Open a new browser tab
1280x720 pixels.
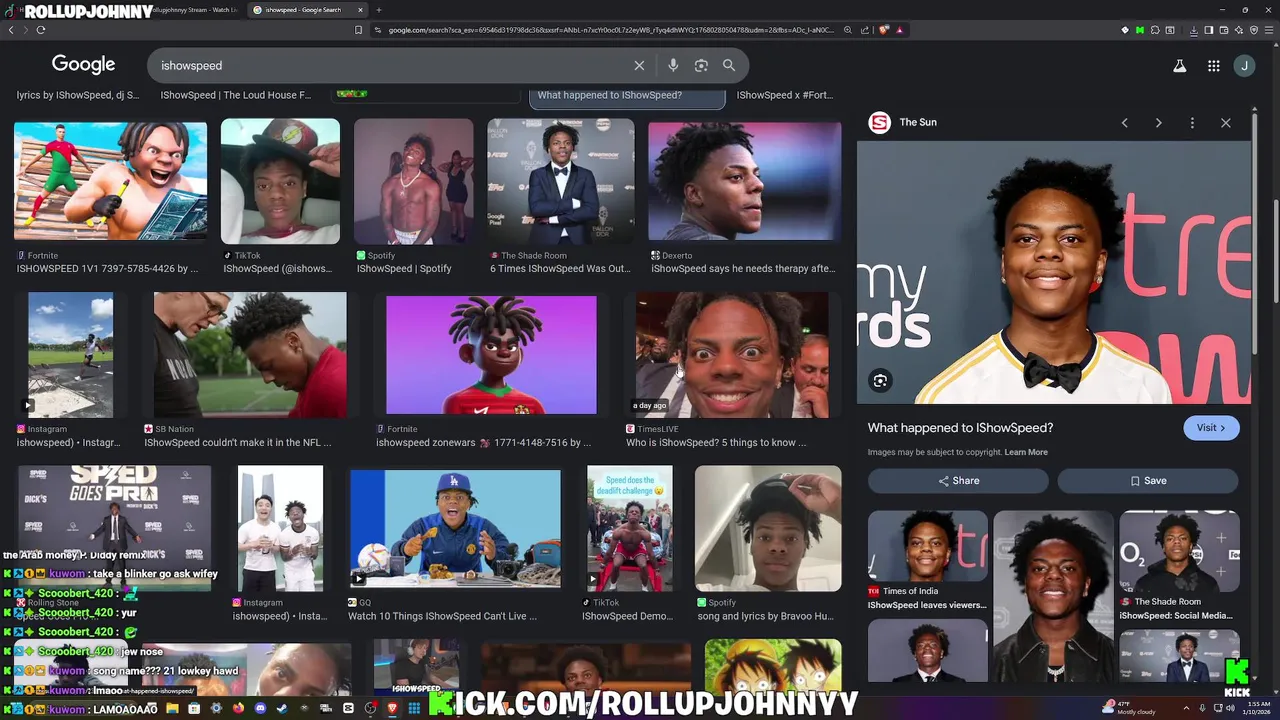tap(378, 10)
